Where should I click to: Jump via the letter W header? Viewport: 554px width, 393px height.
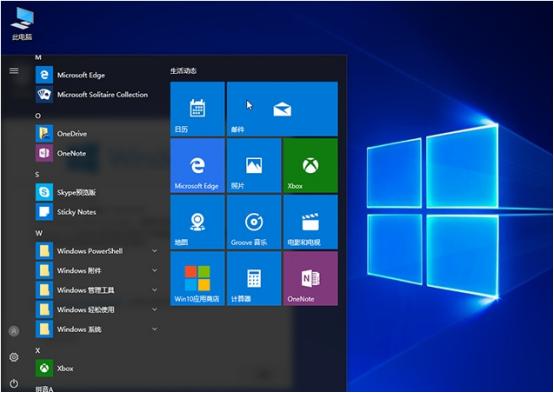[39, 233]
